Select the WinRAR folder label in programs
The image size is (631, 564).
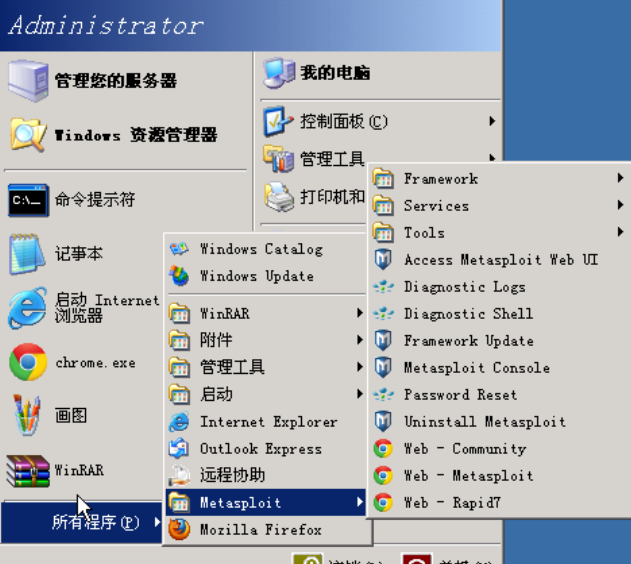coord(225,313)
